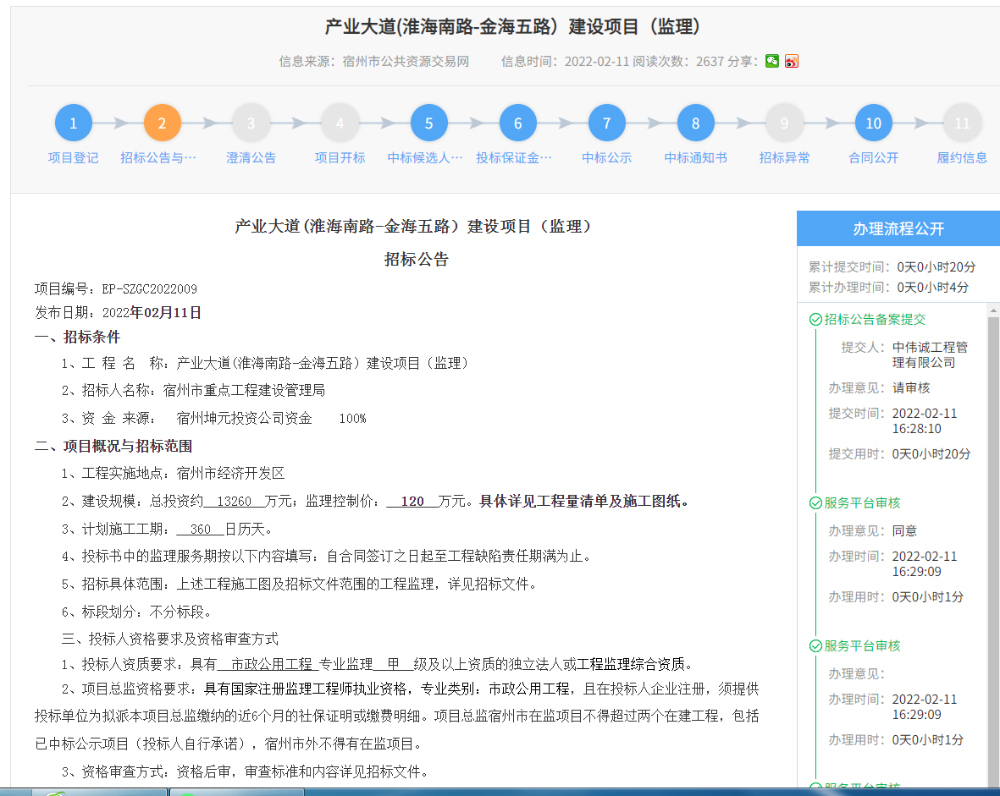Open the 招标异常 step
This screenshot has width=1000, height=796.
click(784, 158)
